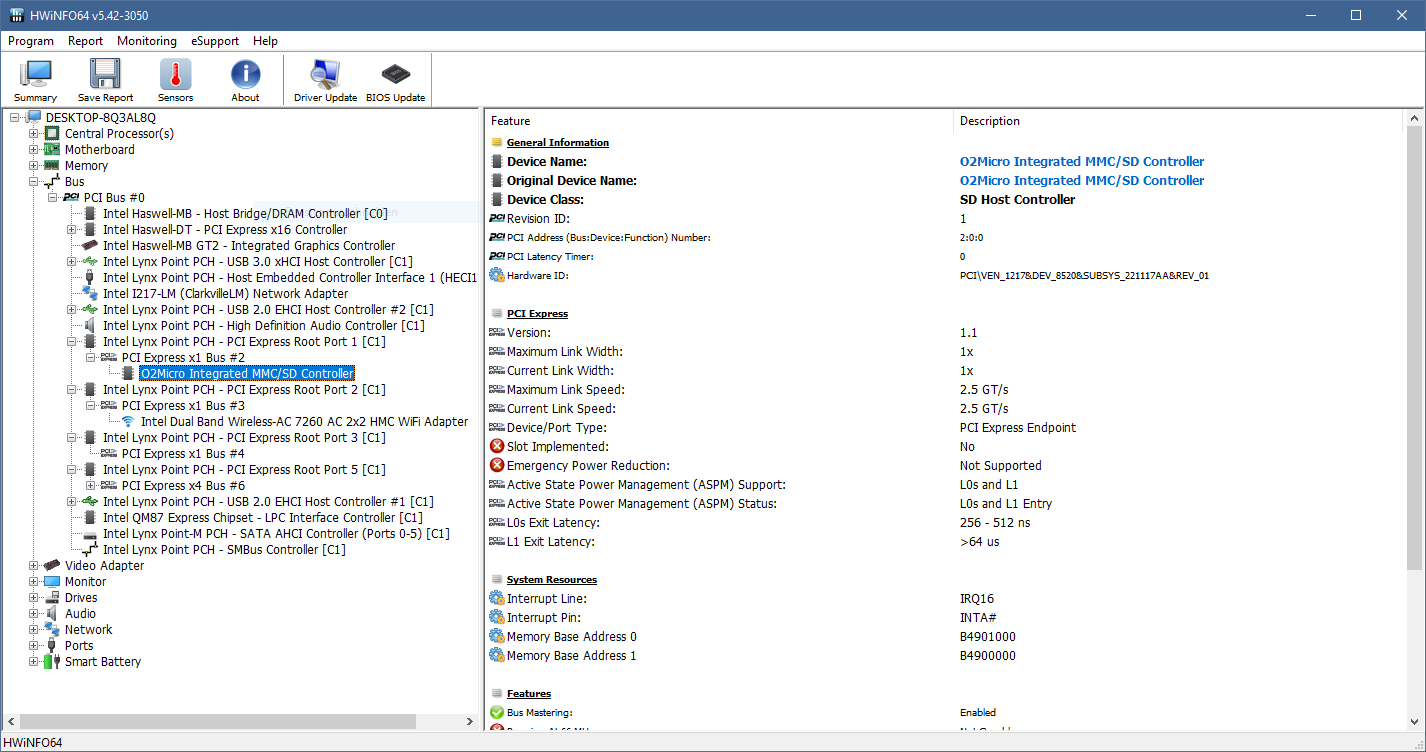Click the Save Report floppy icon

[105, 80]
